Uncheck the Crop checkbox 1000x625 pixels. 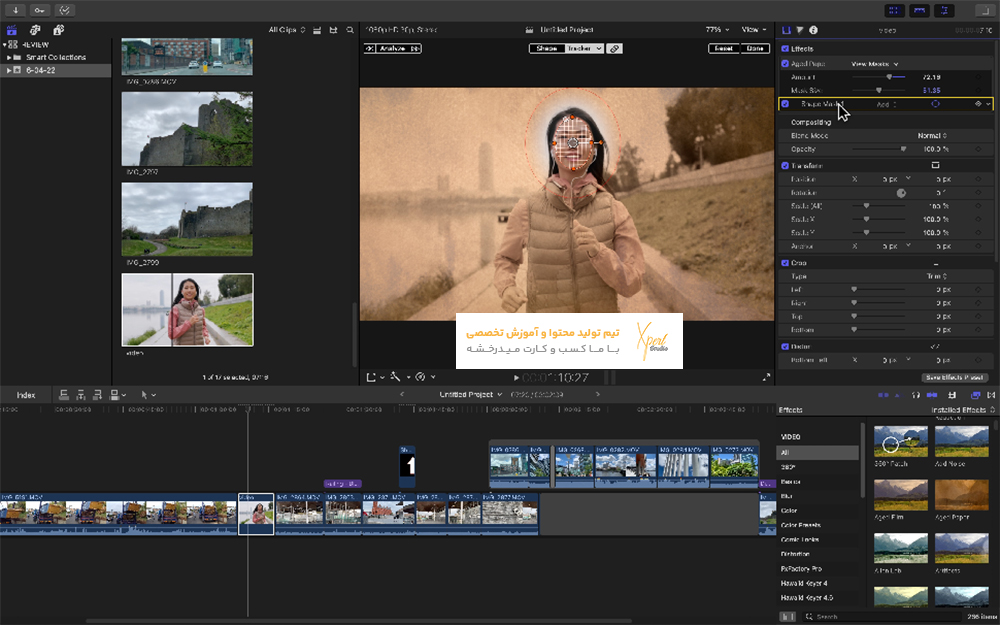point(785,263)
